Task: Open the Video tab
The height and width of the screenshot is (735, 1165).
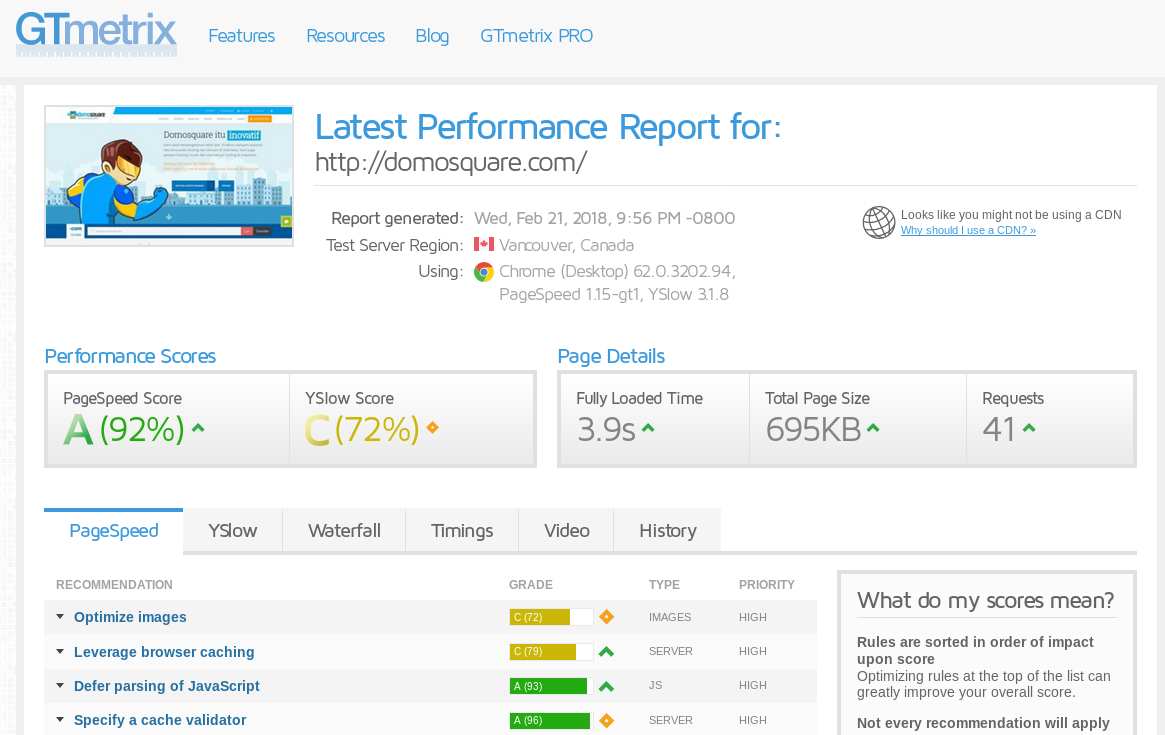Action: (566, 531)
